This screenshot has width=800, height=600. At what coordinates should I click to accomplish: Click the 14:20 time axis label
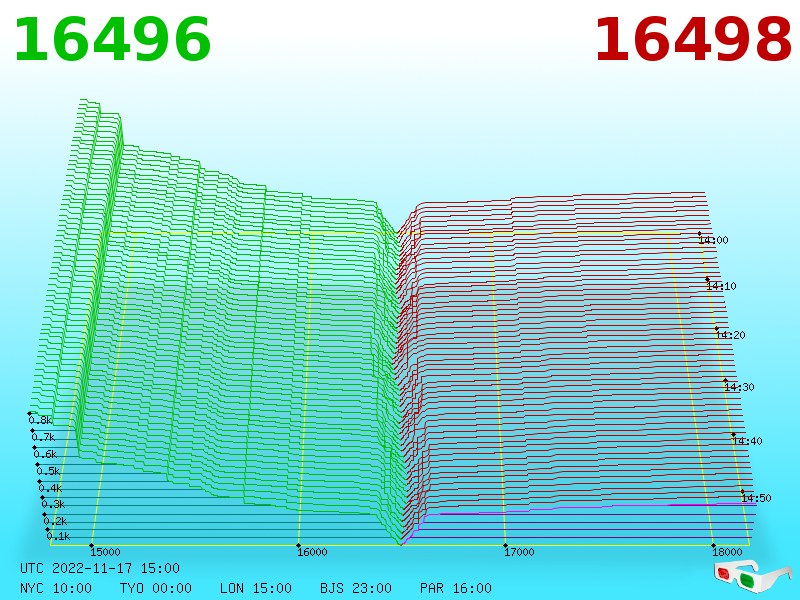tap(730, 335)
